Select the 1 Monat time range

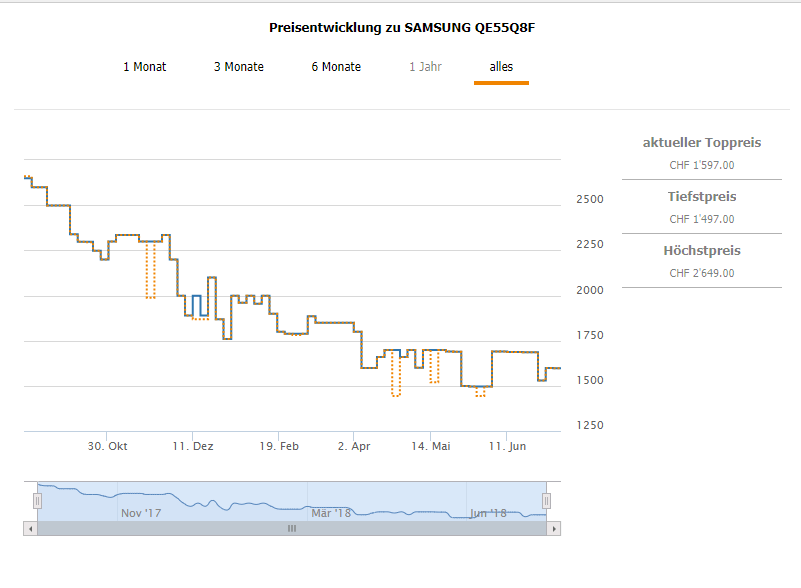(144, 67)
